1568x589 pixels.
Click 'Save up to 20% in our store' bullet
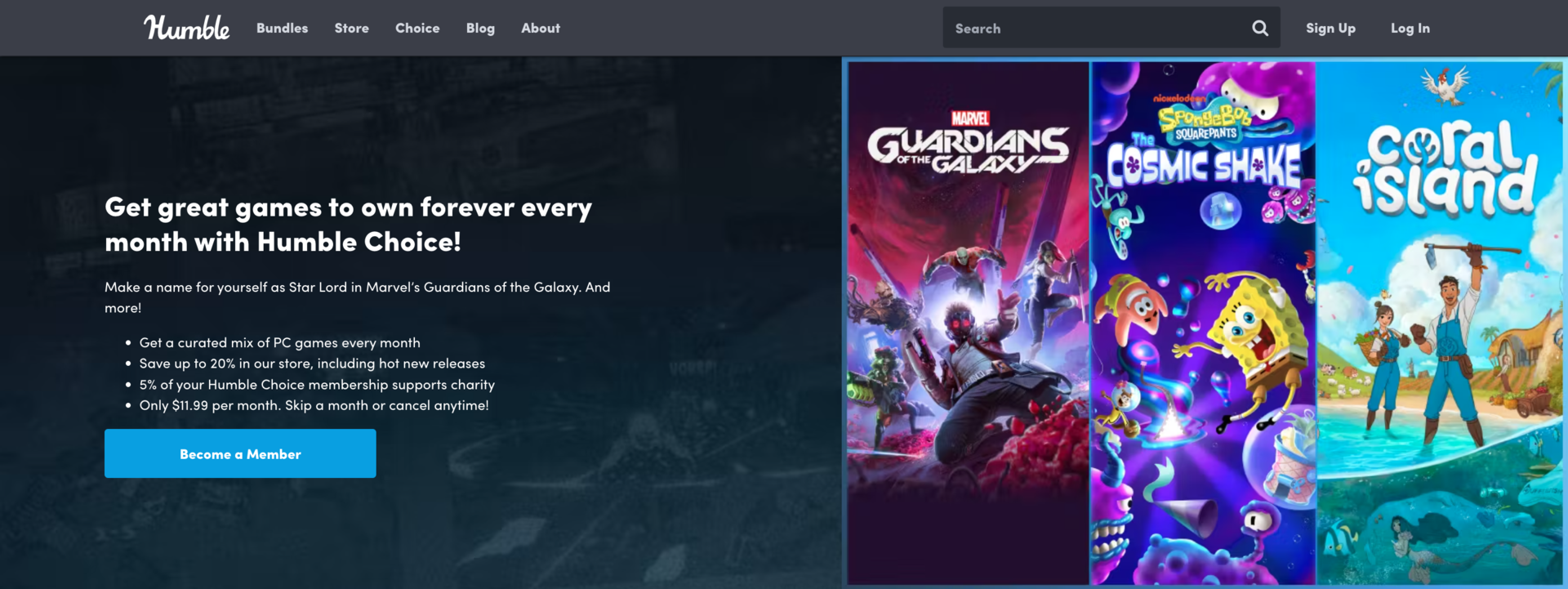(x=312, y=364)
